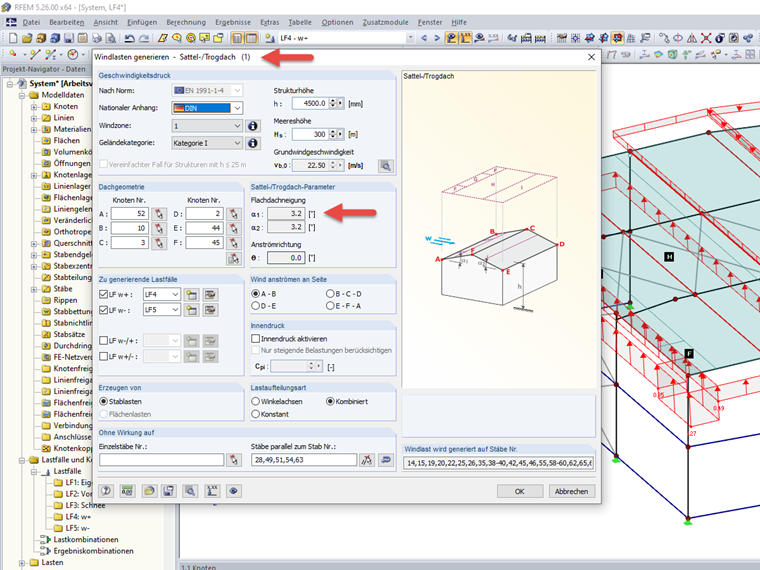Image resolution: width=760 pixels, height=570 pixels.
Task: Click Geländekategorie info icon
Action: point(253,143)
